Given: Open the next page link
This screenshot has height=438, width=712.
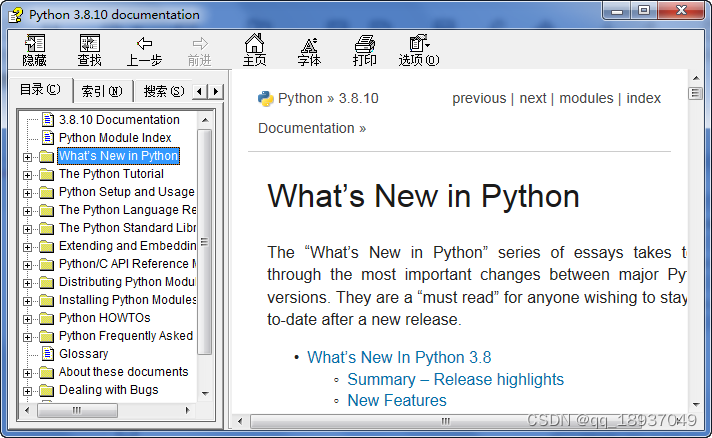Looking at the screenshot, I should (533, 98).
